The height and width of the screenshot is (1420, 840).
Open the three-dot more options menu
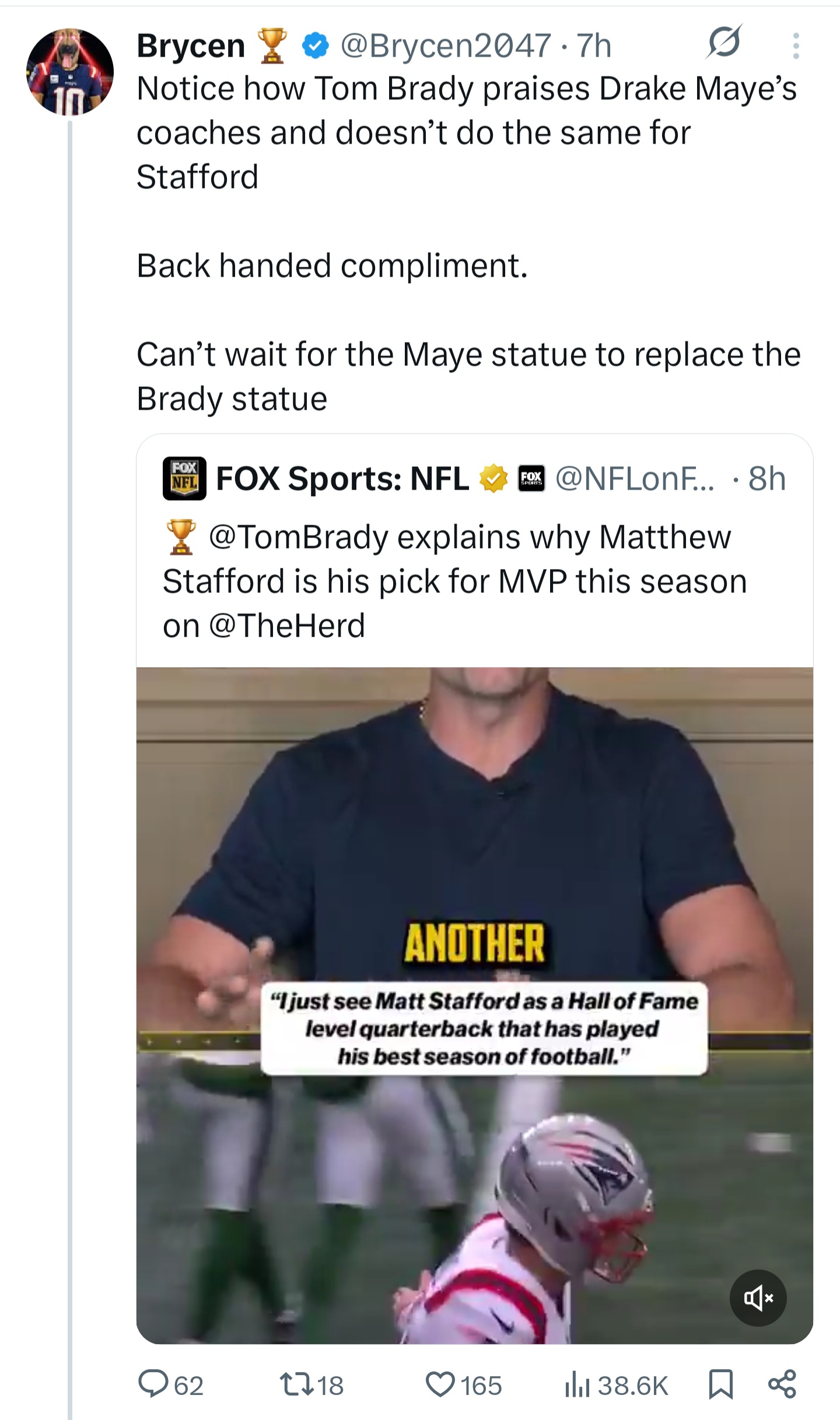point(796,46)
